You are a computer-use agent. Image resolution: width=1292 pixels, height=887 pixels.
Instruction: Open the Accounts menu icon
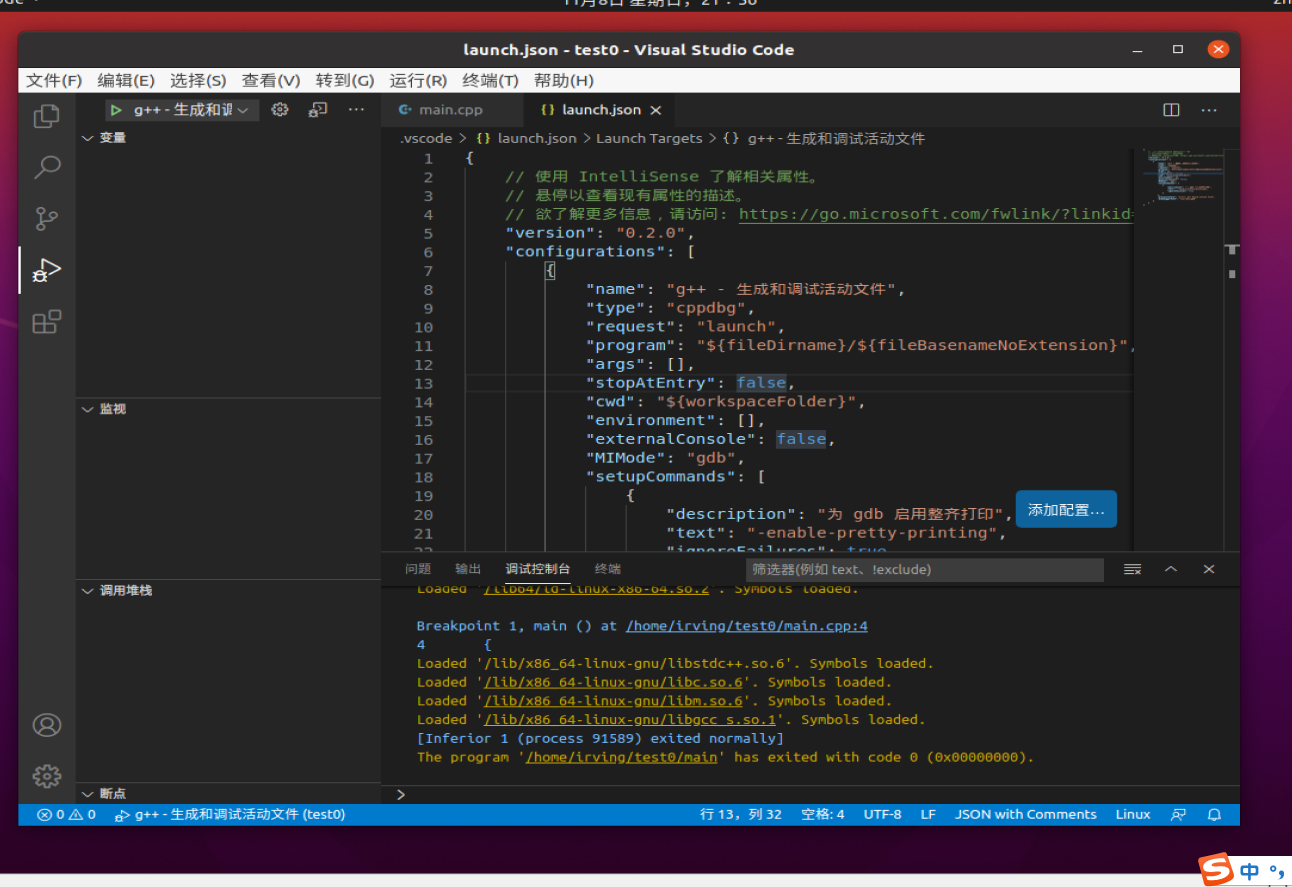click(47, 725)
